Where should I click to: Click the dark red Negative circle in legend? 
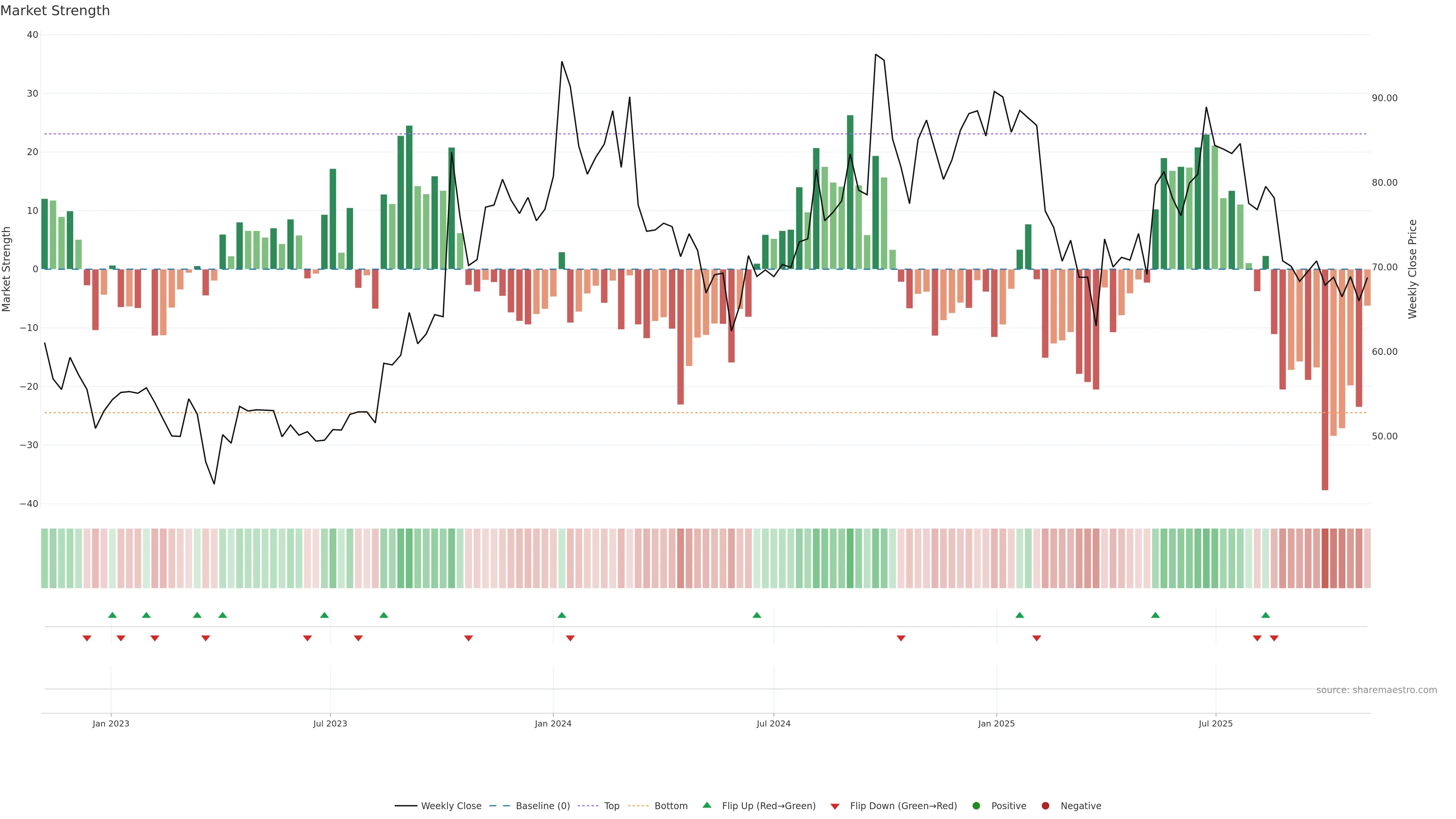click(x=1045, y=806)
